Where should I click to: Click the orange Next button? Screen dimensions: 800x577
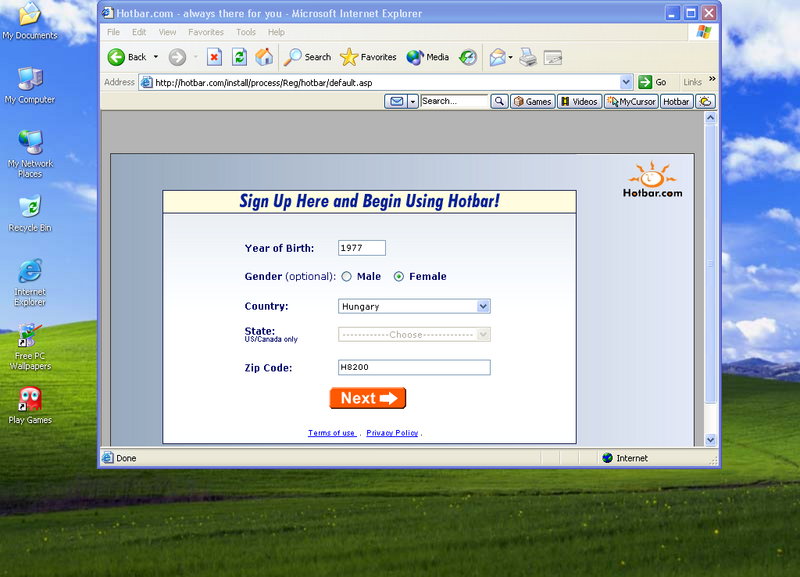(x=368, y=398)
